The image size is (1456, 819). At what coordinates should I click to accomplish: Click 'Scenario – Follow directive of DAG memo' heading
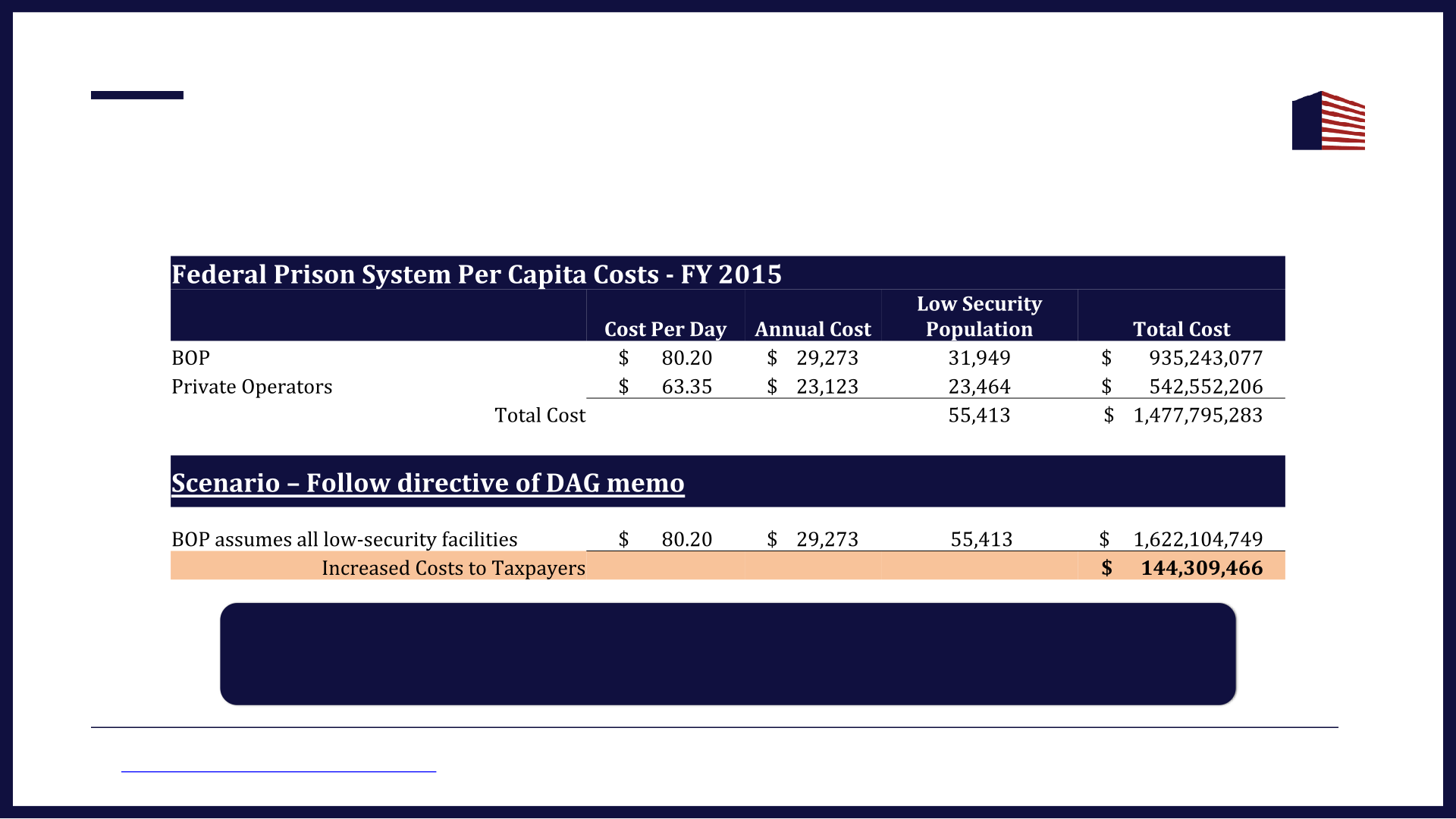coord(428,483)
